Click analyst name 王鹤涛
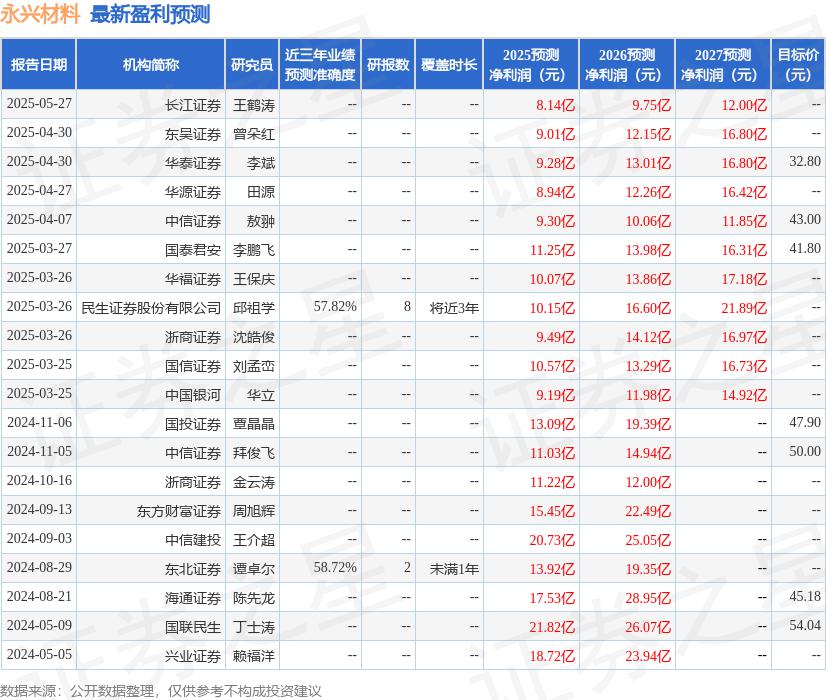 tap(254, 105)
